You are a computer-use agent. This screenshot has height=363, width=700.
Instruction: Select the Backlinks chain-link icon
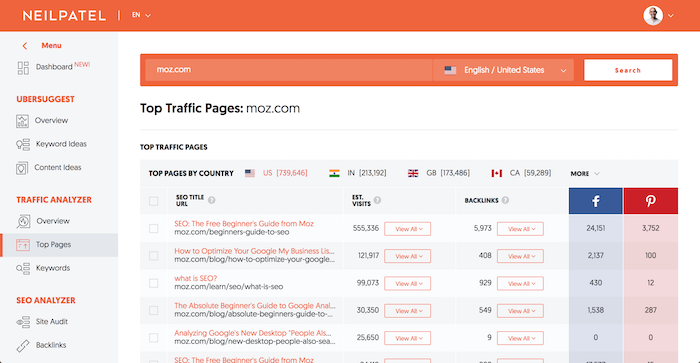(23, 346)
